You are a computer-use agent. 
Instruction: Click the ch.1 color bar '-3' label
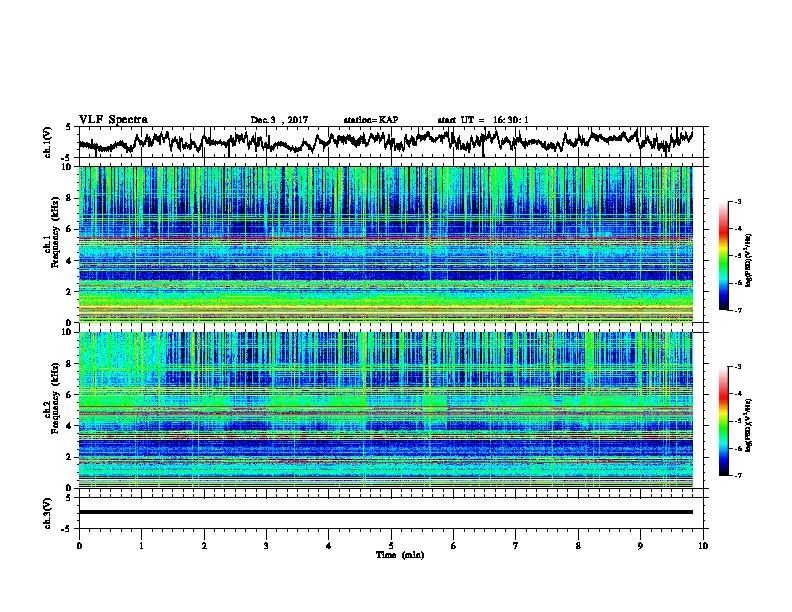click(737, 202)
